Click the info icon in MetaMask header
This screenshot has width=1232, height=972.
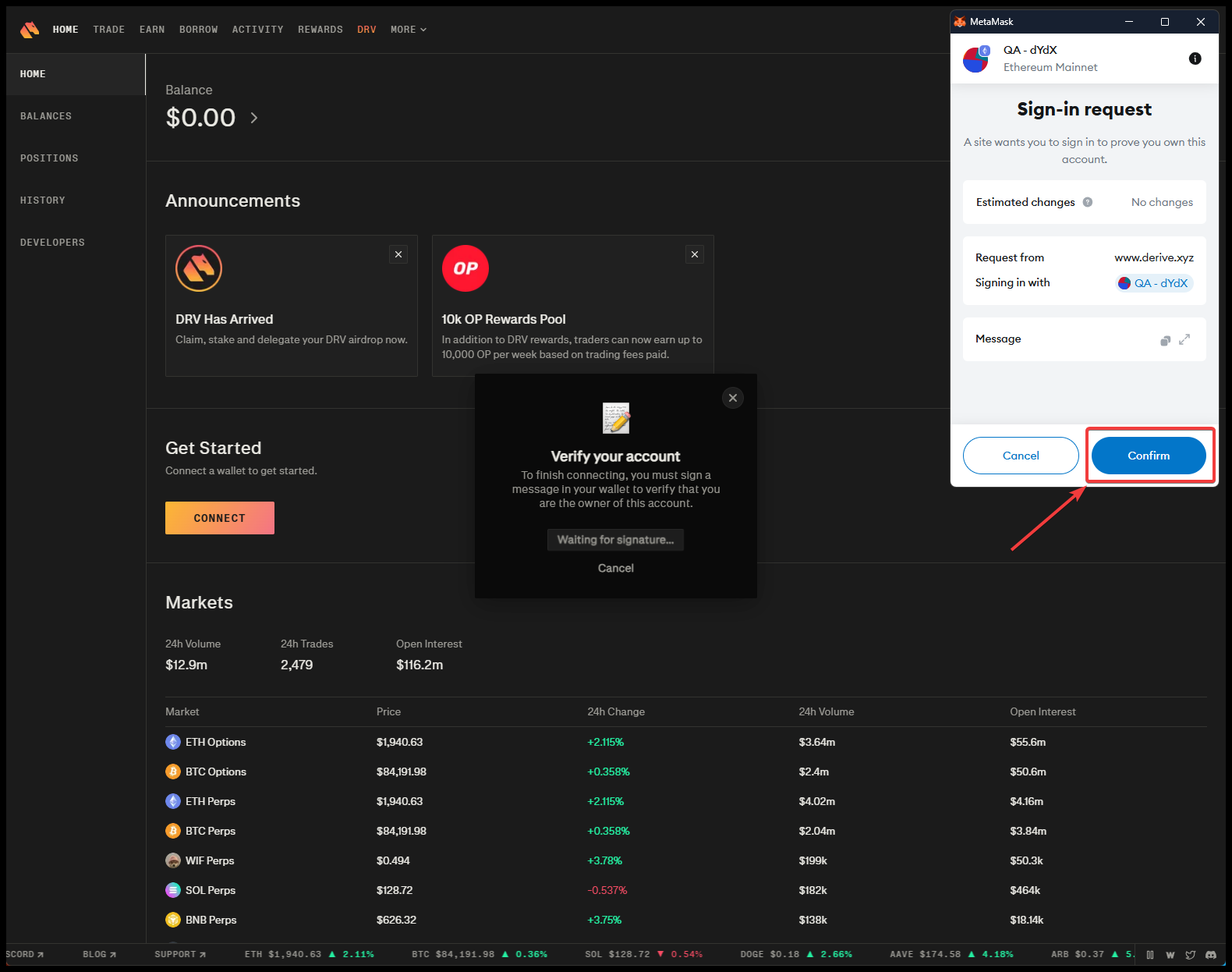[1195, 59]
